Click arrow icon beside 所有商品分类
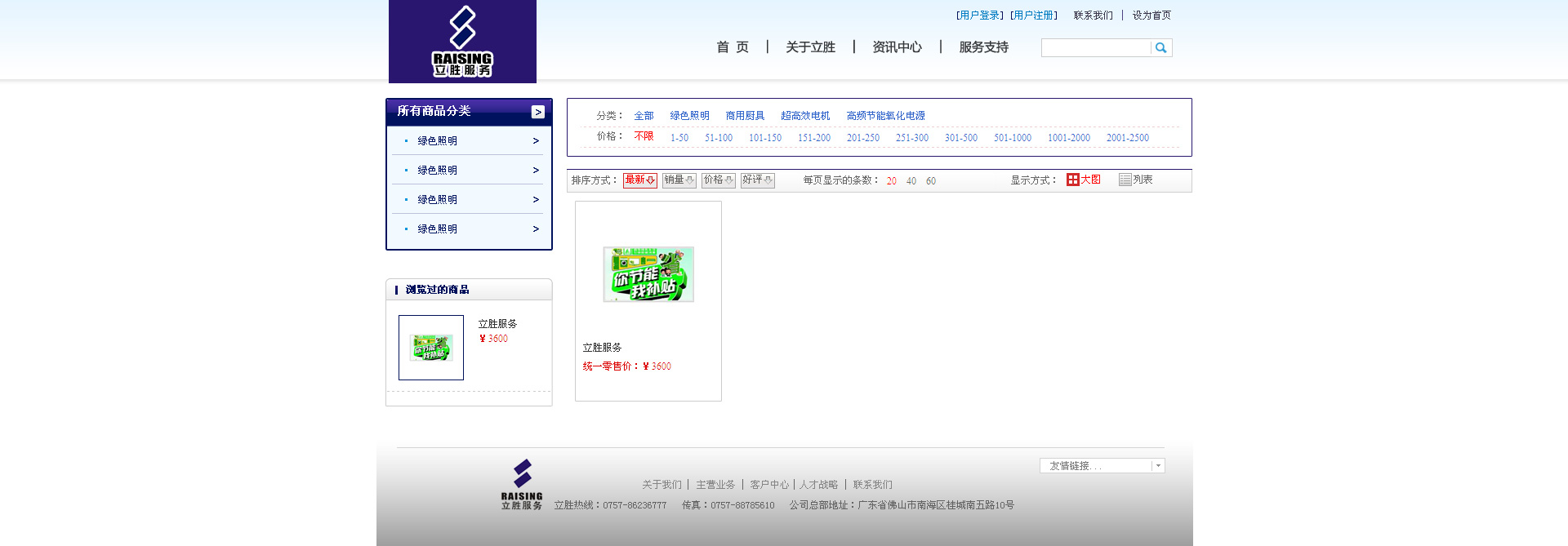The image size is (1568, 546). (537, 112)
